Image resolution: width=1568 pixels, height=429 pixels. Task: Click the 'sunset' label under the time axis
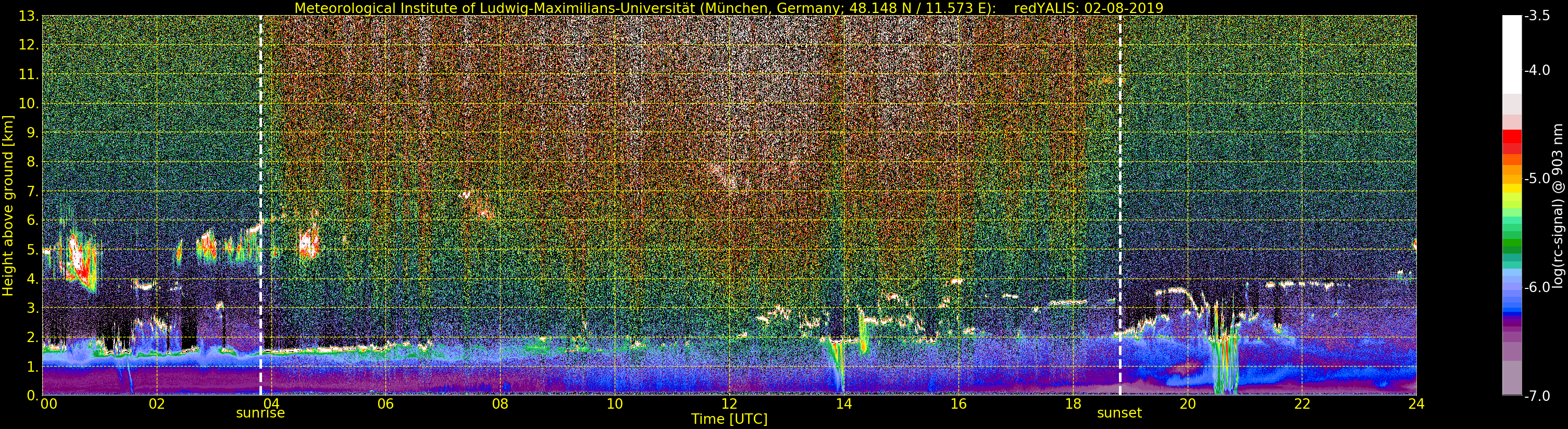[x=1119, y=413]
